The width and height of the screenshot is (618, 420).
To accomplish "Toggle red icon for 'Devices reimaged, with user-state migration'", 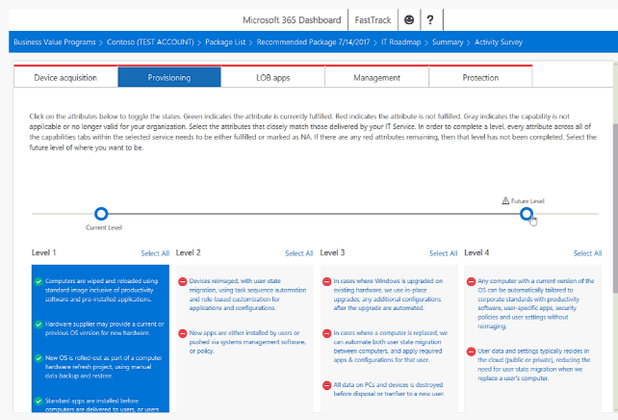I will [x=182, y=281].
